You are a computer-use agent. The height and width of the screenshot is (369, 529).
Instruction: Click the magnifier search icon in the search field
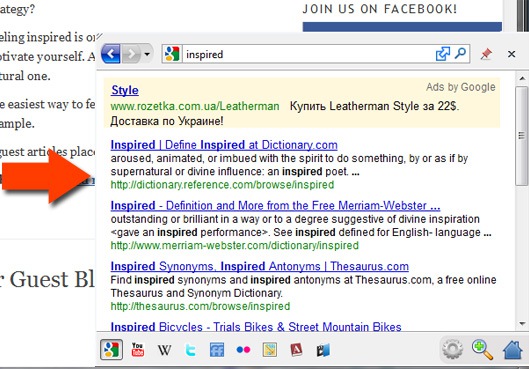point(461,53)
